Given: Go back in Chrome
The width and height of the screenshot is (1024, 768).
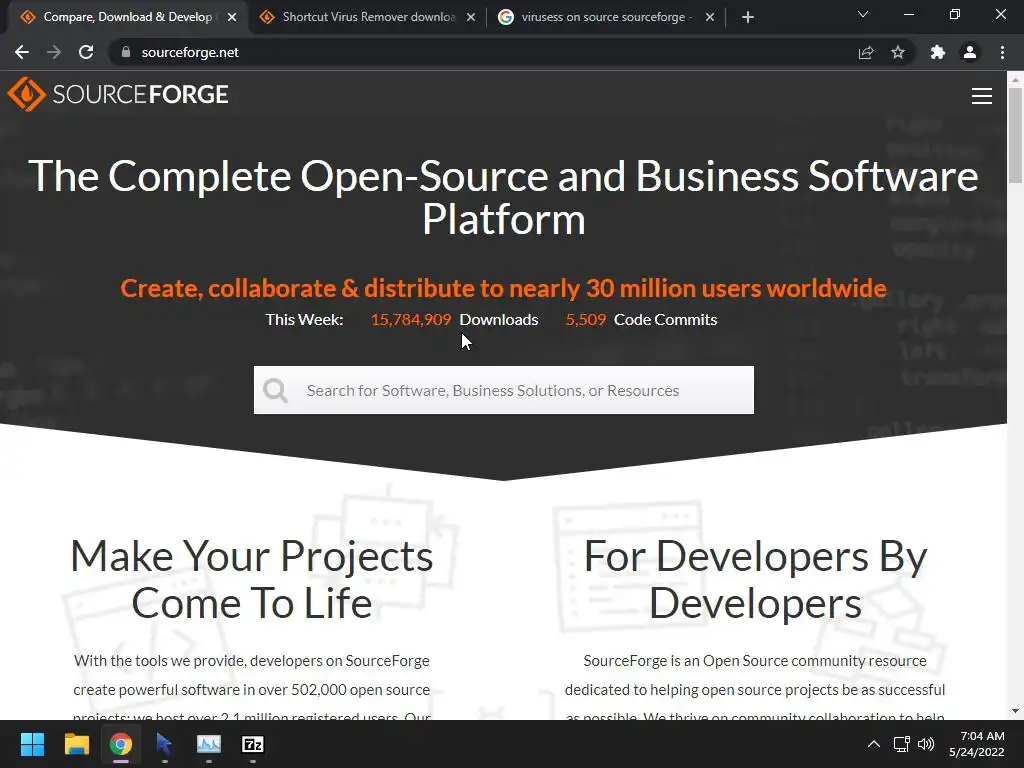Looking at the screenshot, I should click(x=22, y=52).
